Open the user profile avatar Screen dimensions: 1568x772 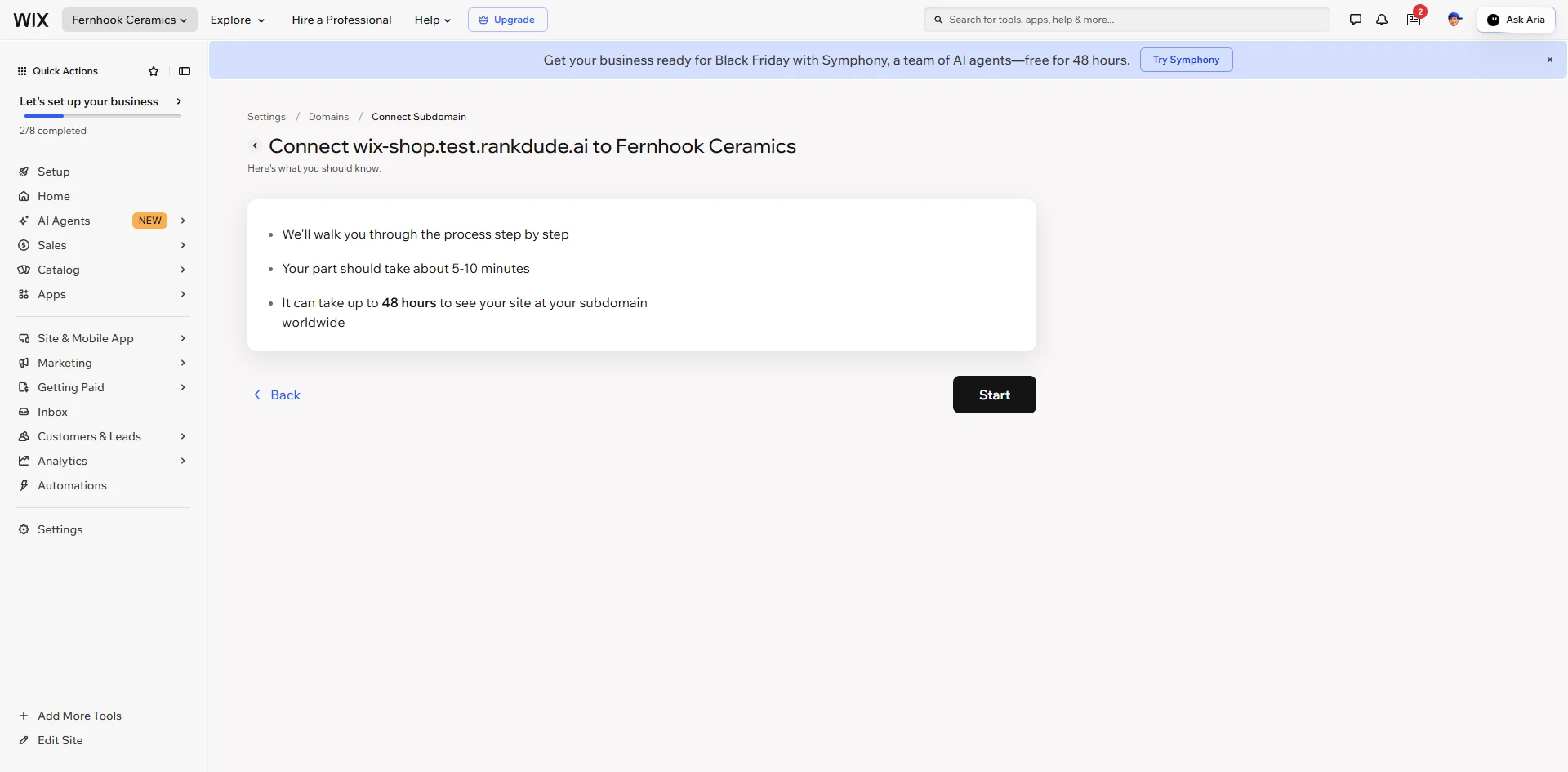point(1454,20)
